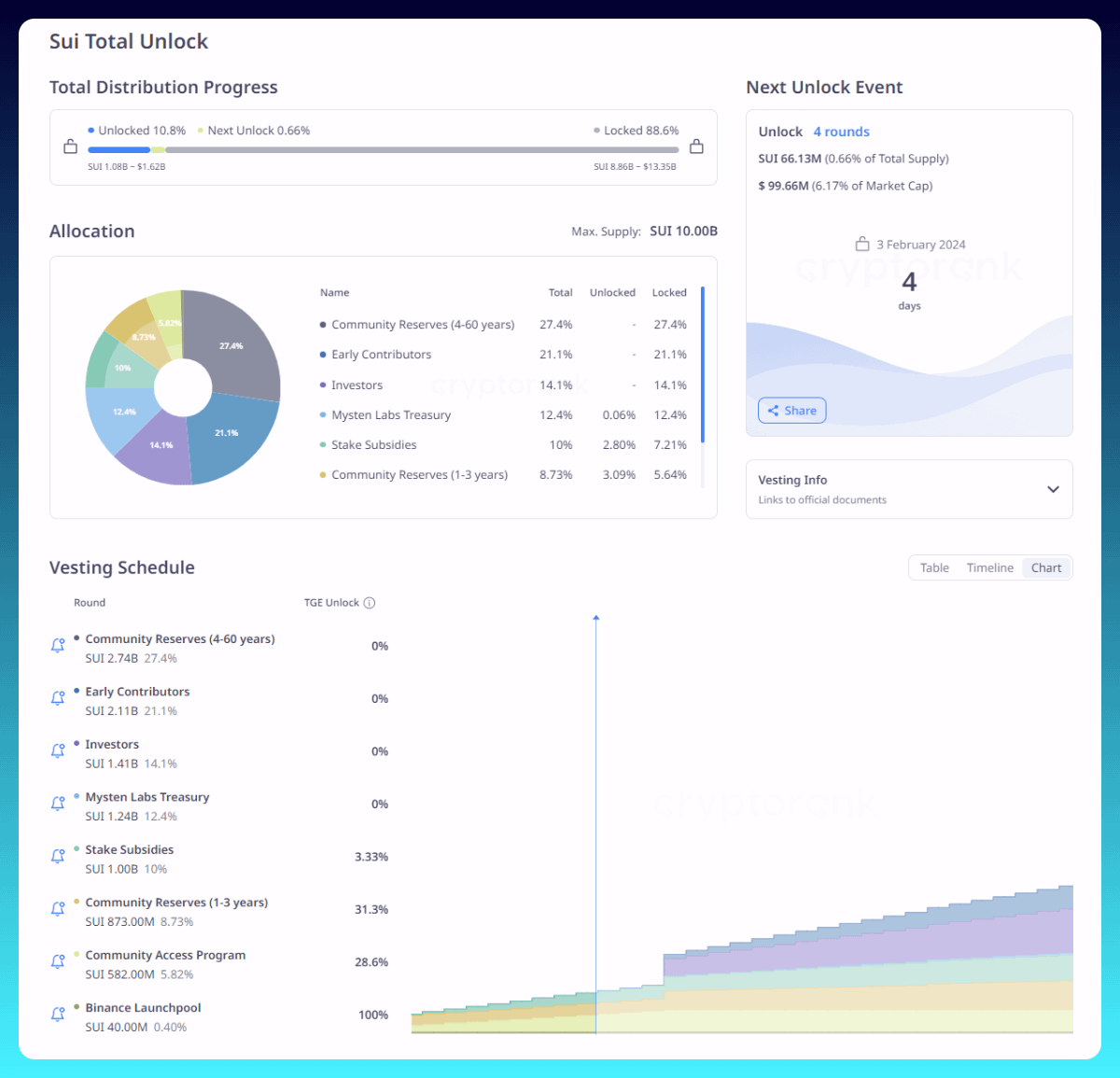
Task: Switch to the Timeline view tab
Action: pos(990,567)
